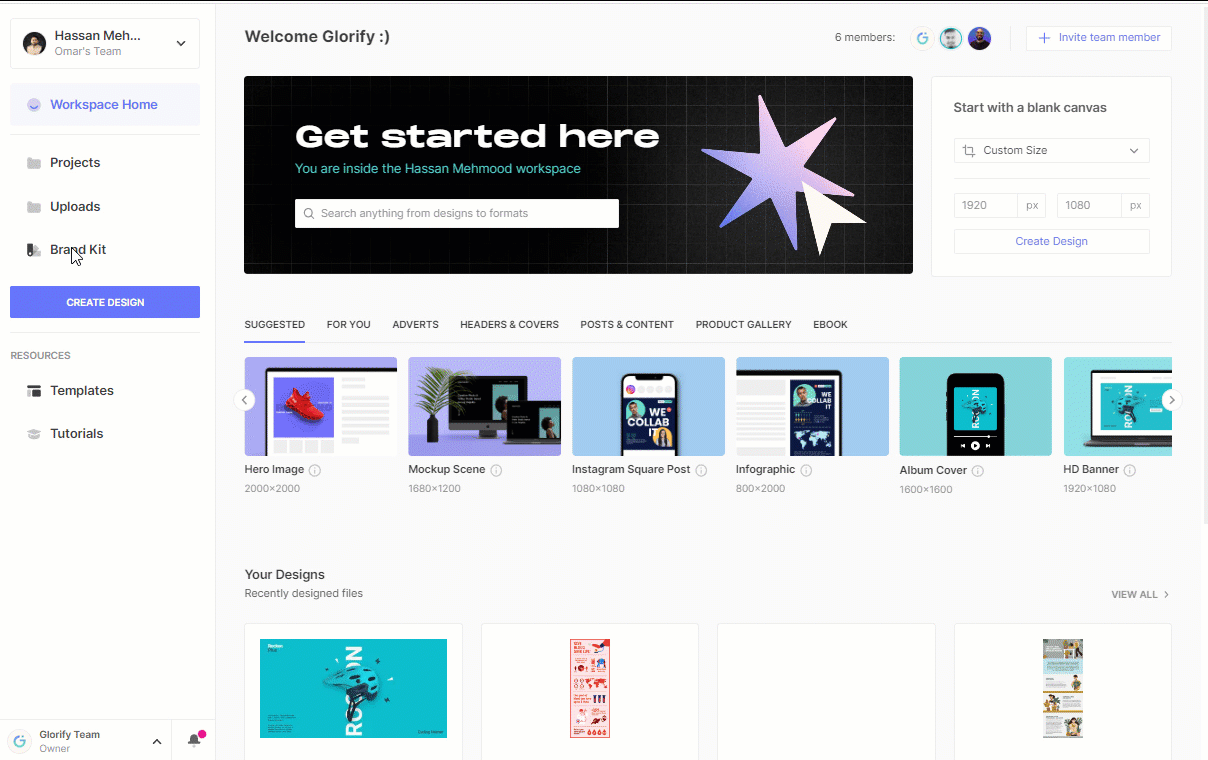1208x760 pixels.
Task: Click the Invite team member button
Action: (1098, 38)
